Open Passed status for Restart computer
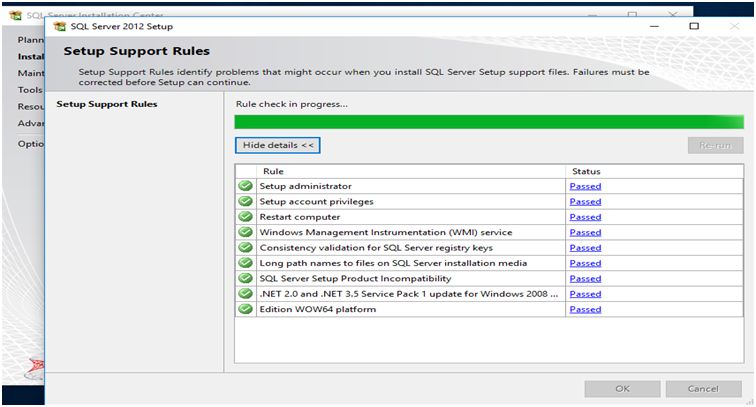The height and width of the screenshot is (407, 756). click(x=585, y=217)
